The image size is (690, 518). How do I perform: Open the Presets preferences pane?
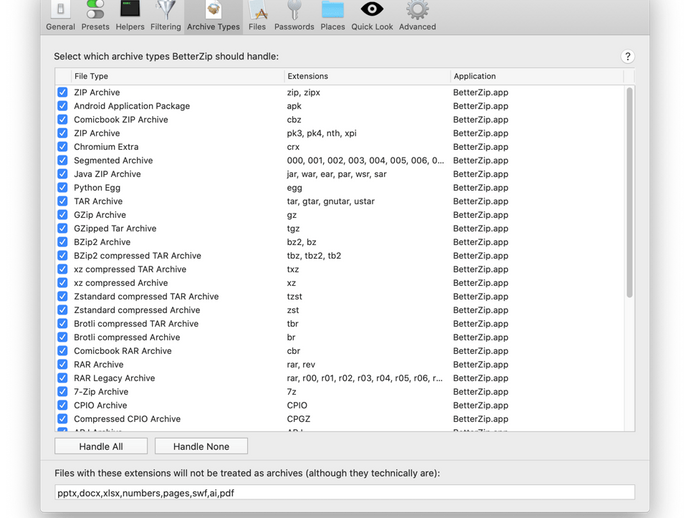[x=95, y=16]
